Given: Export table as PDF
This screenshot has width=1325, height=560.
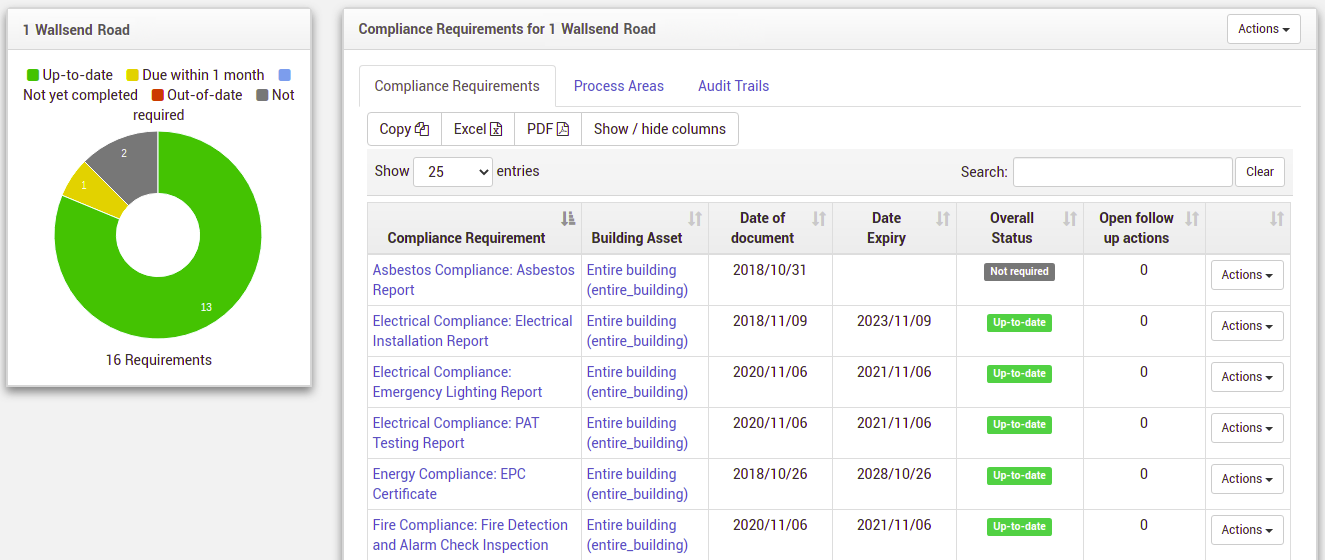Looking at the screenshot, I should click(547, 129).
